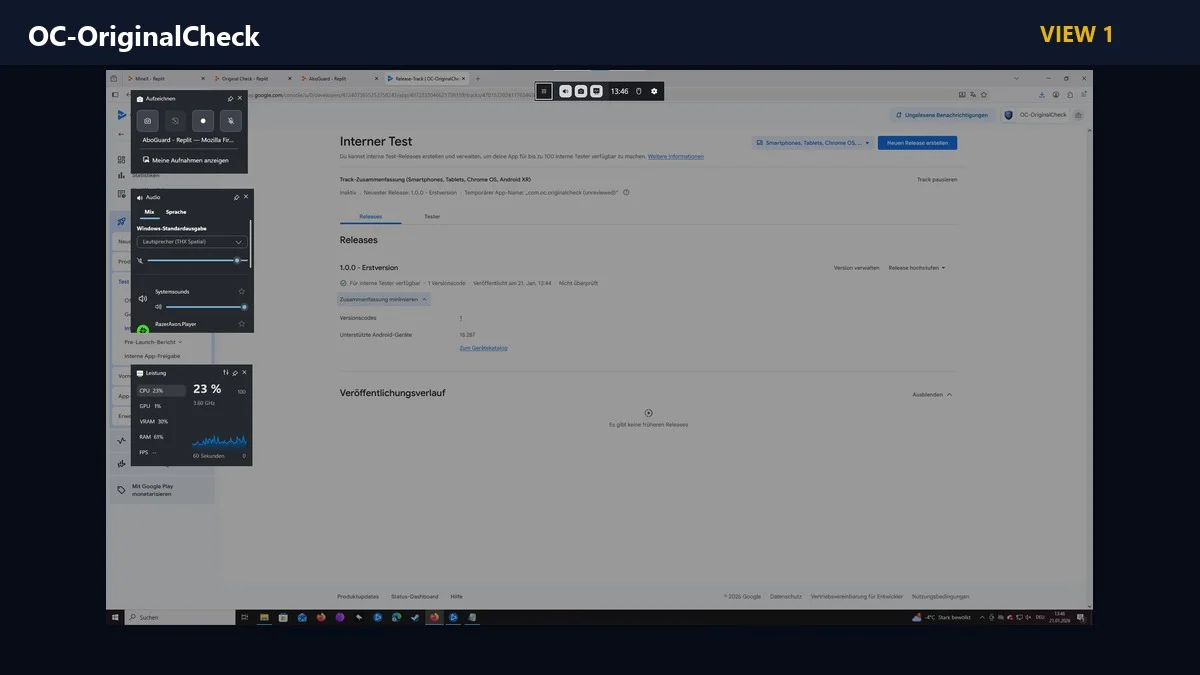Toggle the Game Bar click-through mouse icon
This screenshot has height=675, width=1200.
pyautogui.click(x=638, y=91)
